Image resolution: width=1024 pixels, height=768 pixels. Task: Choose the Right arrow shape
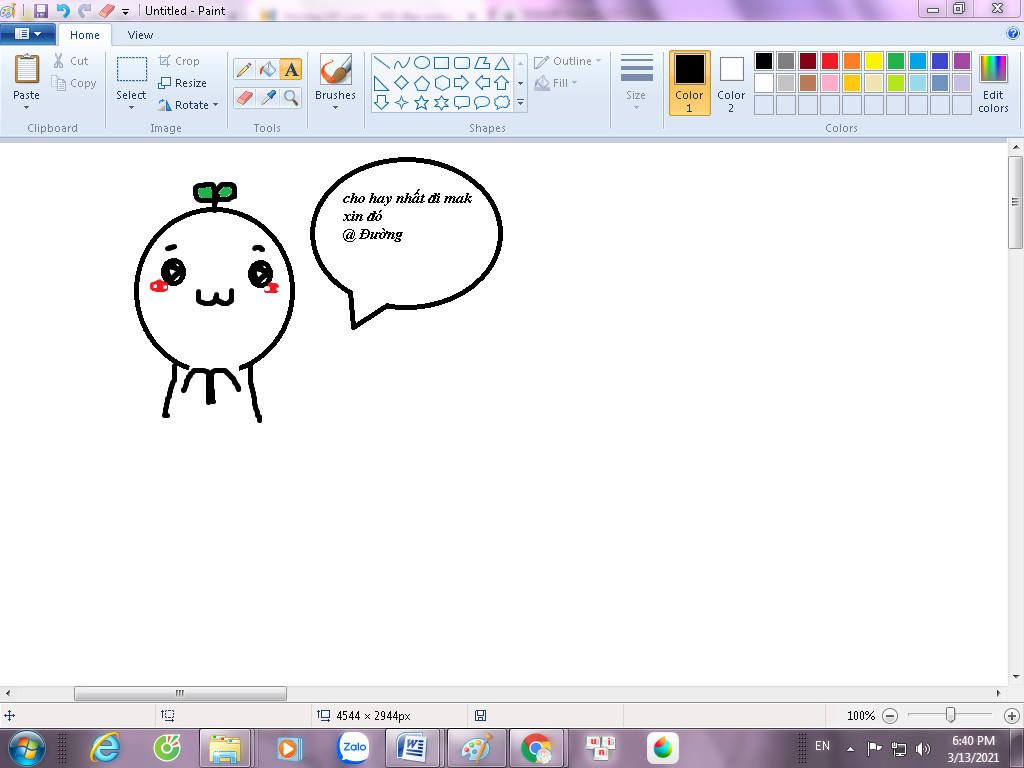(462, 83)
